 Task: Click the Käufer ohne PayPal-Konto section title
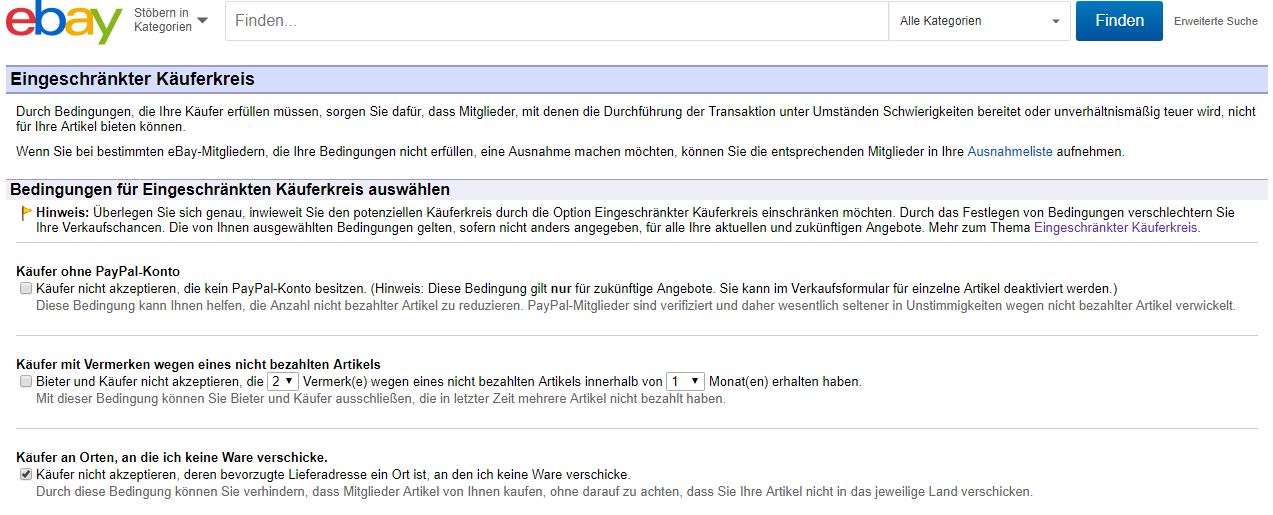point(99,272)
